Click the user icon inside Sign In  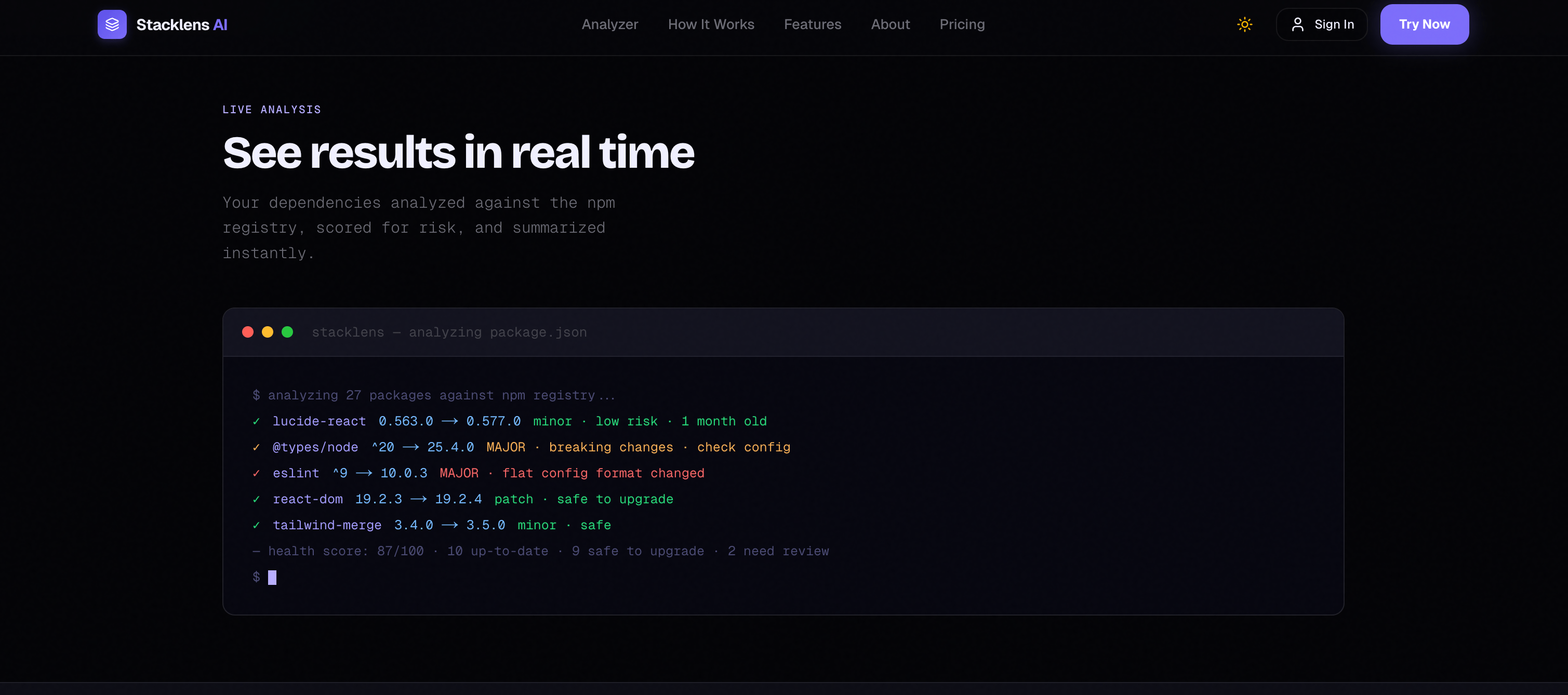(1298, 24)
